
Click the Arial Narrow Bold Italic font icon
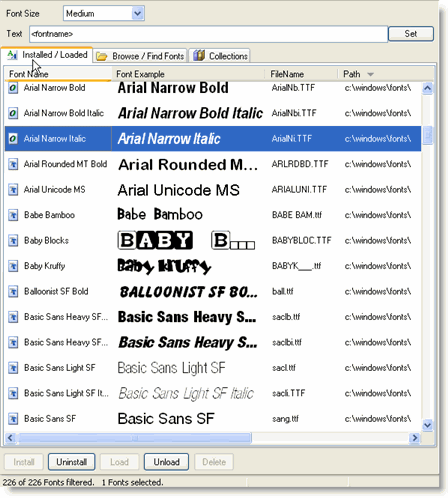(x=13, y=114)
